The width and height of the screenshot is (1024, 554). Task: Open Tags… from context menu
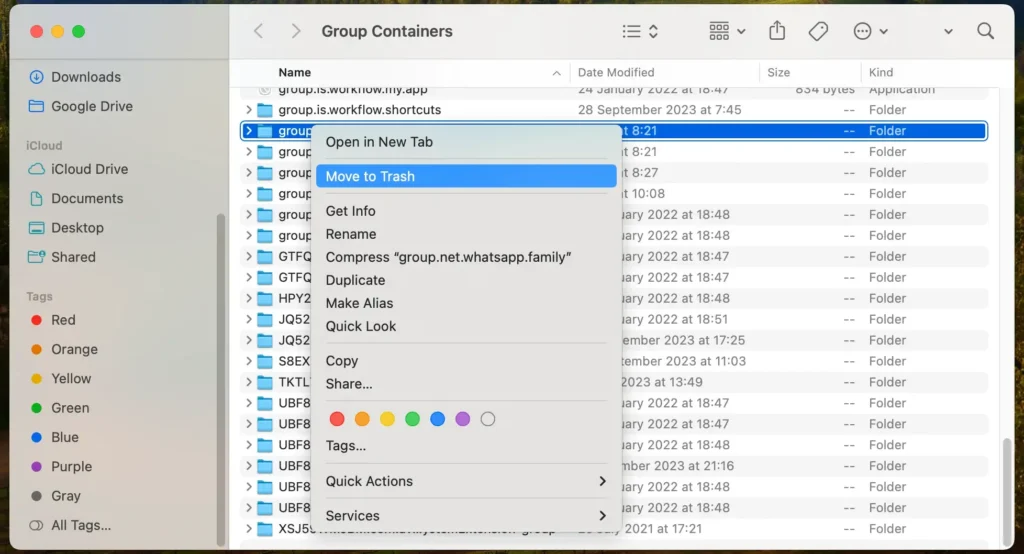pos(466,446)
